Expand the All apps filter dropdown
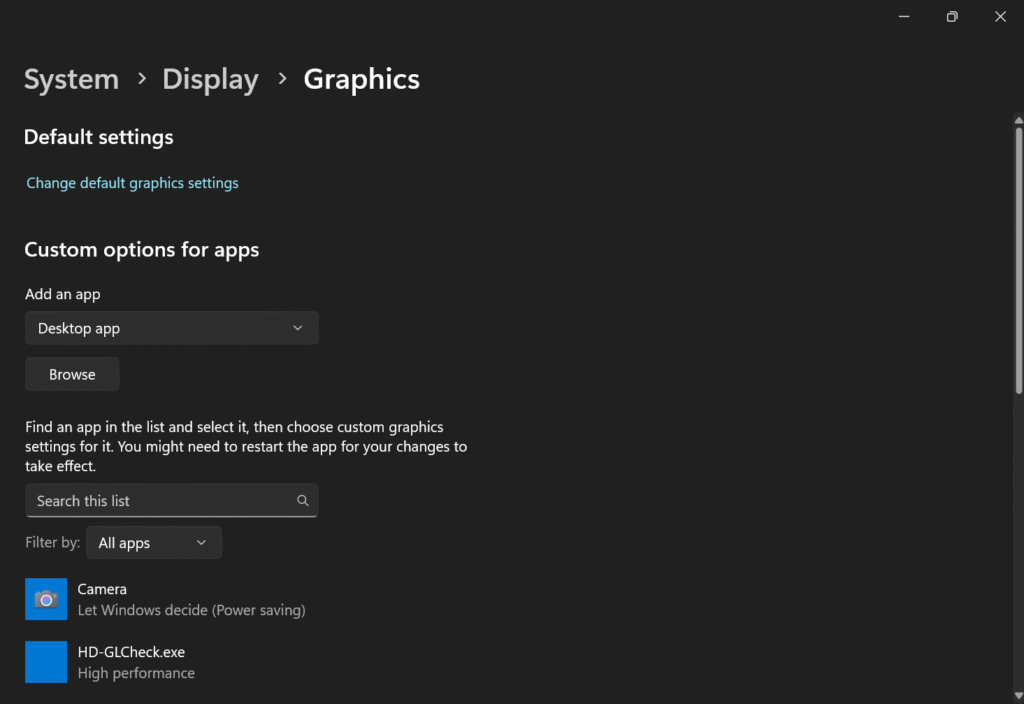The height and width of the screenshot is (704, 1024). 153,543
